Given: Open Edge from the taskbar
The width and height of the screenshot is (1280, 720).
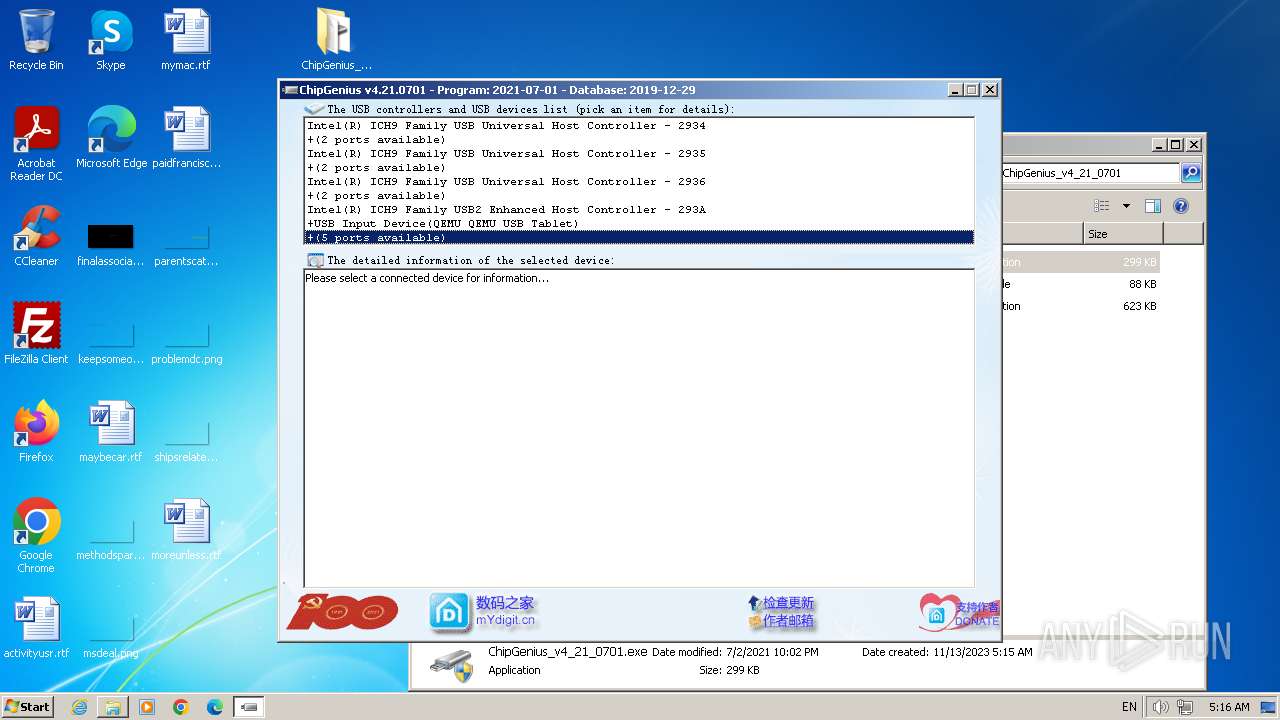Looking at the screenshot, I should [x=215, y=707].
